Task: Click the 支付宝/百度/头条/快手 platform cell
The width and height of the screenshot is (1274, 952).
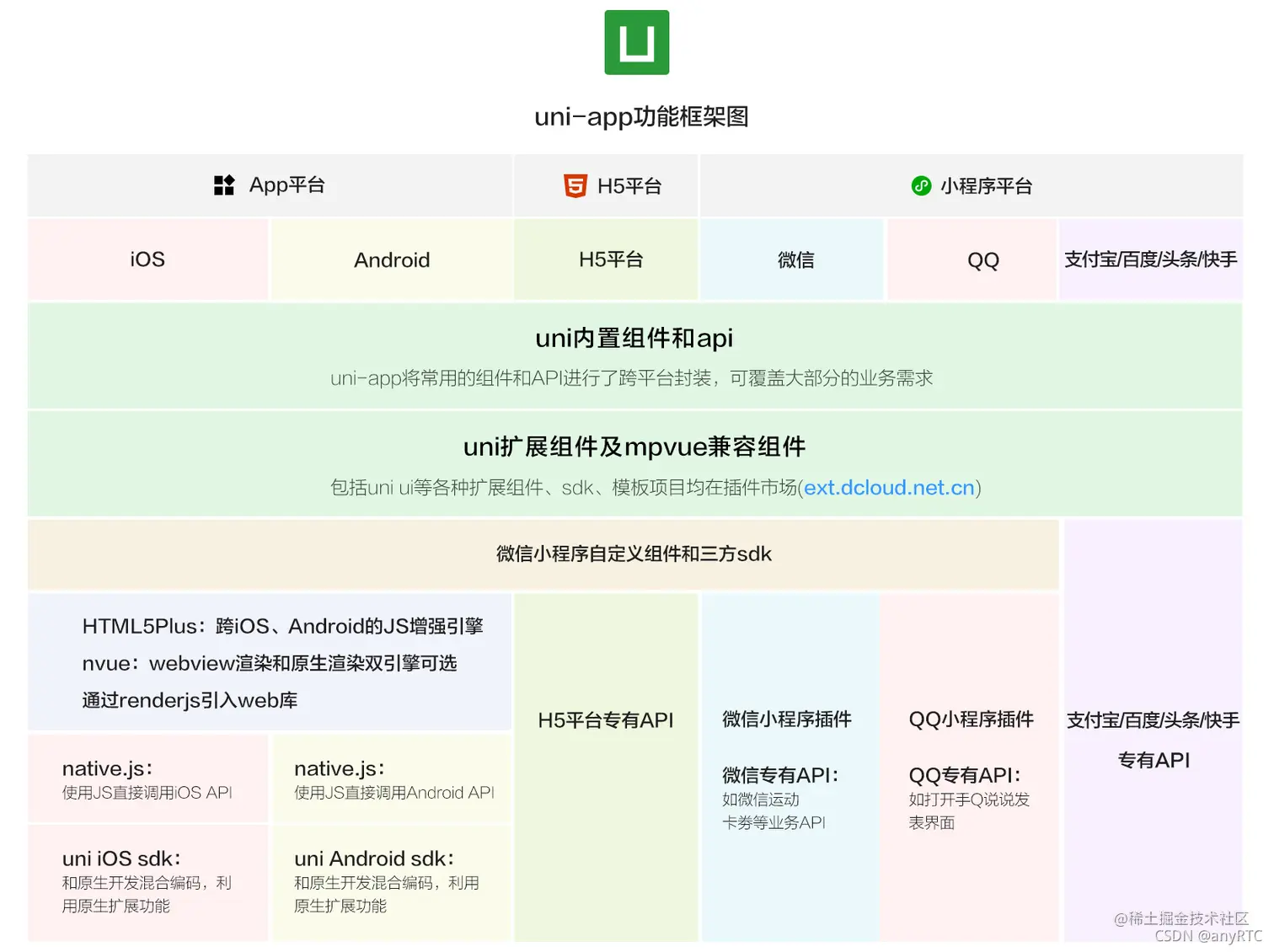Action: [1151, 259]
